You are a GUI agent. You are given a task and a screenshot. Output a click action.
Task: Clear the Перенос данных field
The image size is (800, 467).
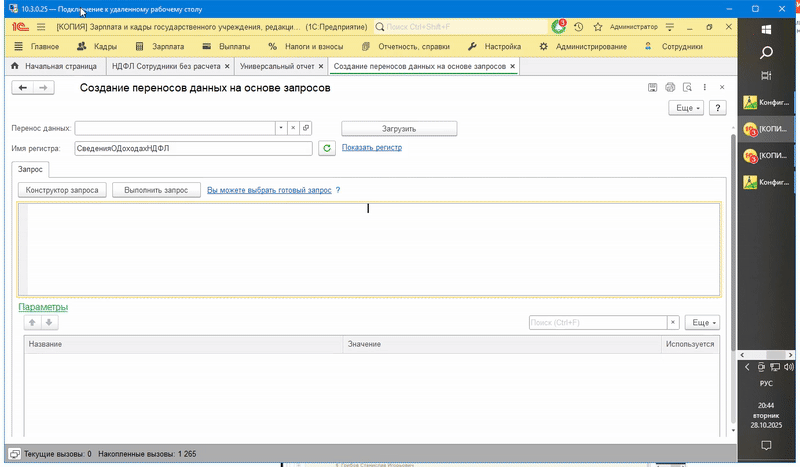(x=293, y=128)
